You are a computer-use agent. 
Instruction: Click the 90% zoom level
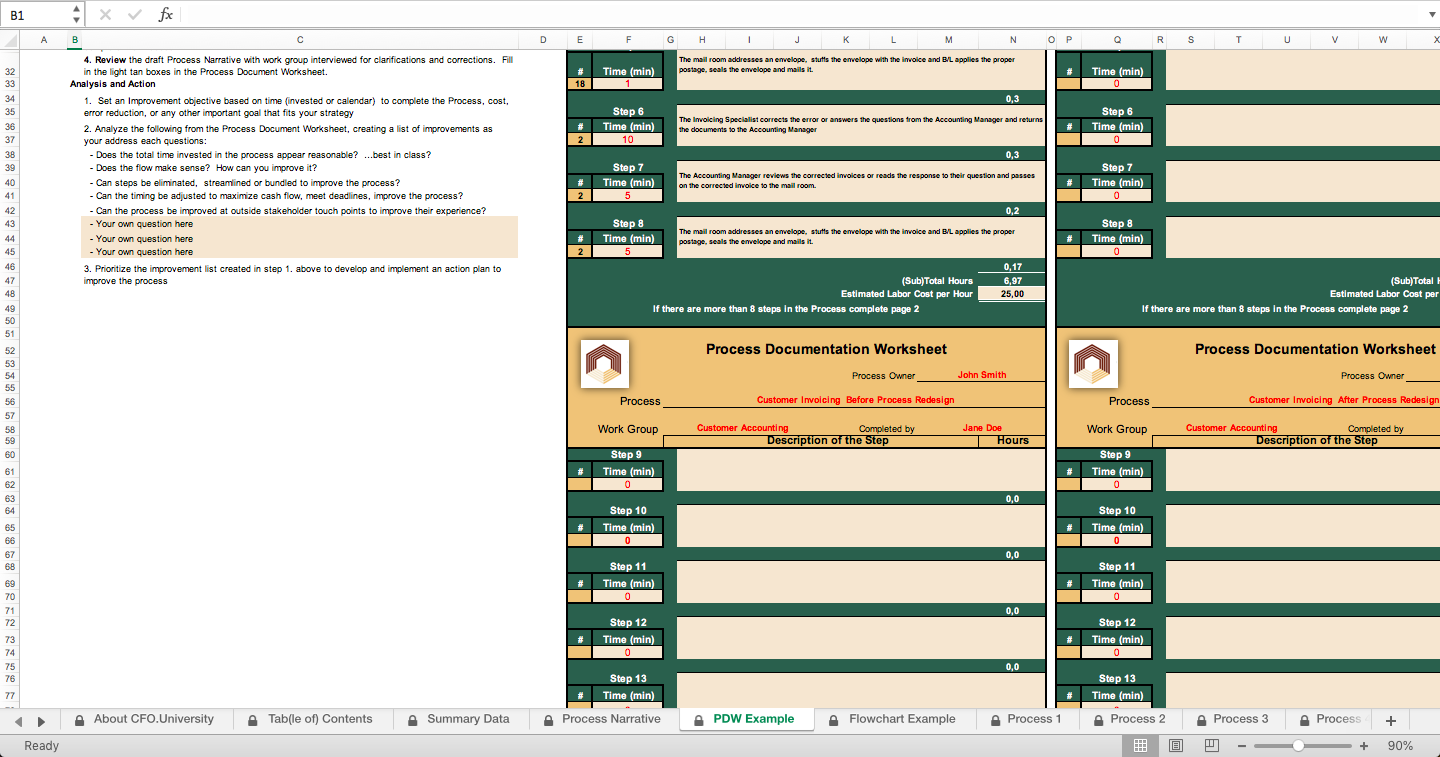coord(1400,746)
